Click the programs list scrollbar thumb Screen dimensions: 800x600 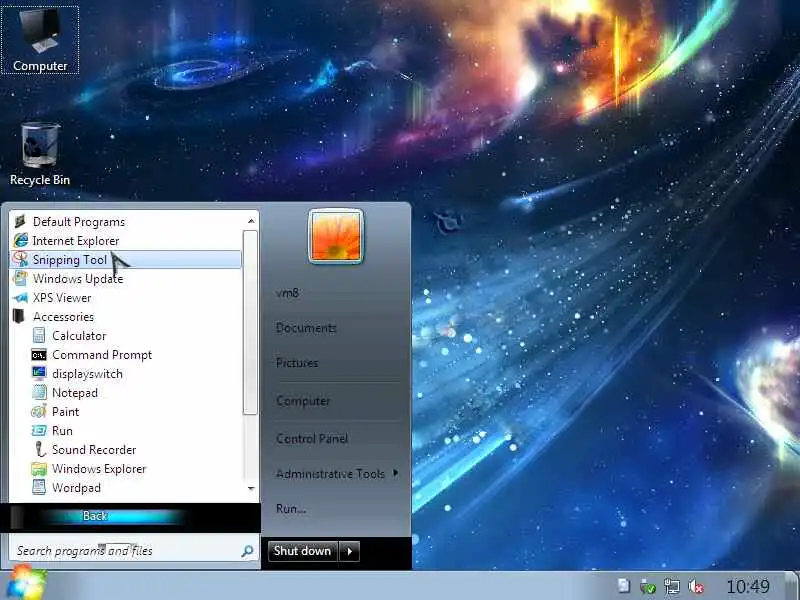tap(250, 322)
